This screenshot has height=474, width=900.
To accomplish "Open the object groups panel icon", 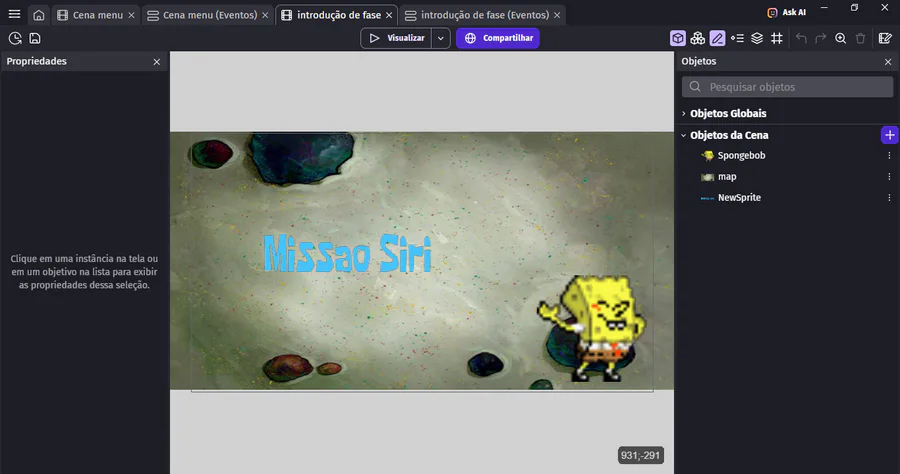I will click(697, 38).
